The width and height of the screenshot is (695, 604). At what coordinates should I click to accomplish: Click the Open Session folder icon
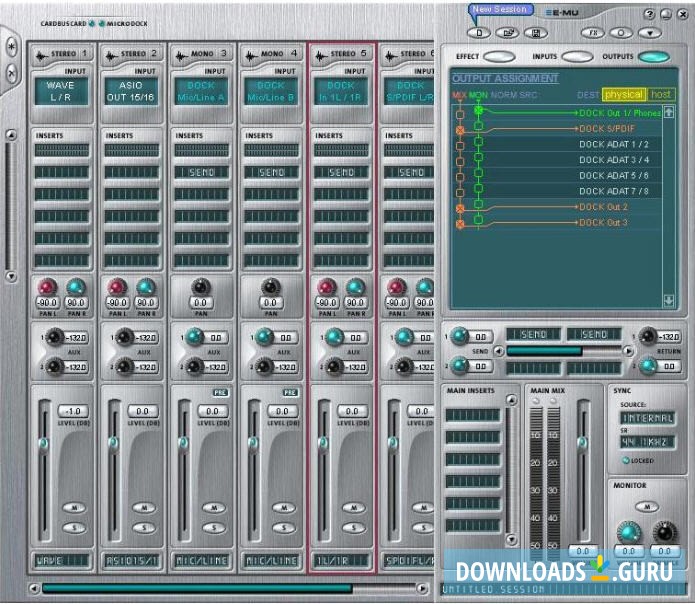[x=508, y=33]
